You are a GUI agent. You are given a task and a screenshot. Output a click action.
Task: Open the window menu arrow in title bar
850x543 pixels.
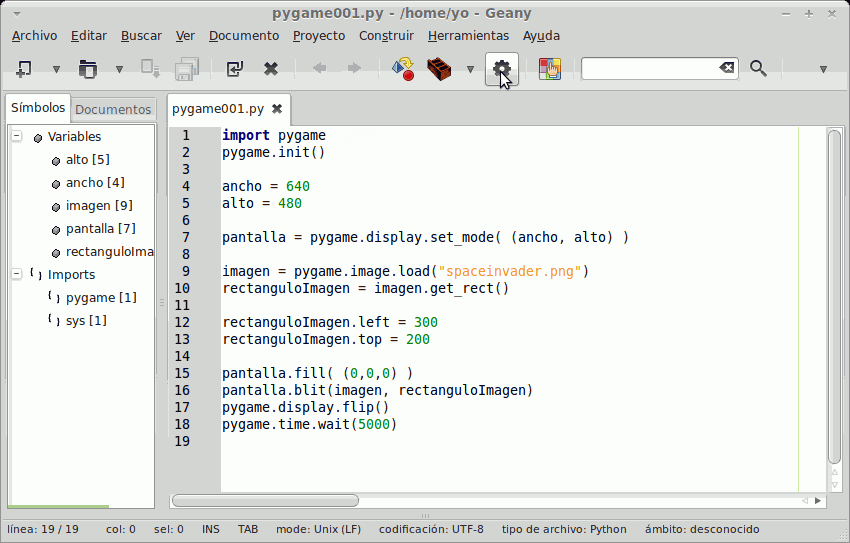pos(16,14)
